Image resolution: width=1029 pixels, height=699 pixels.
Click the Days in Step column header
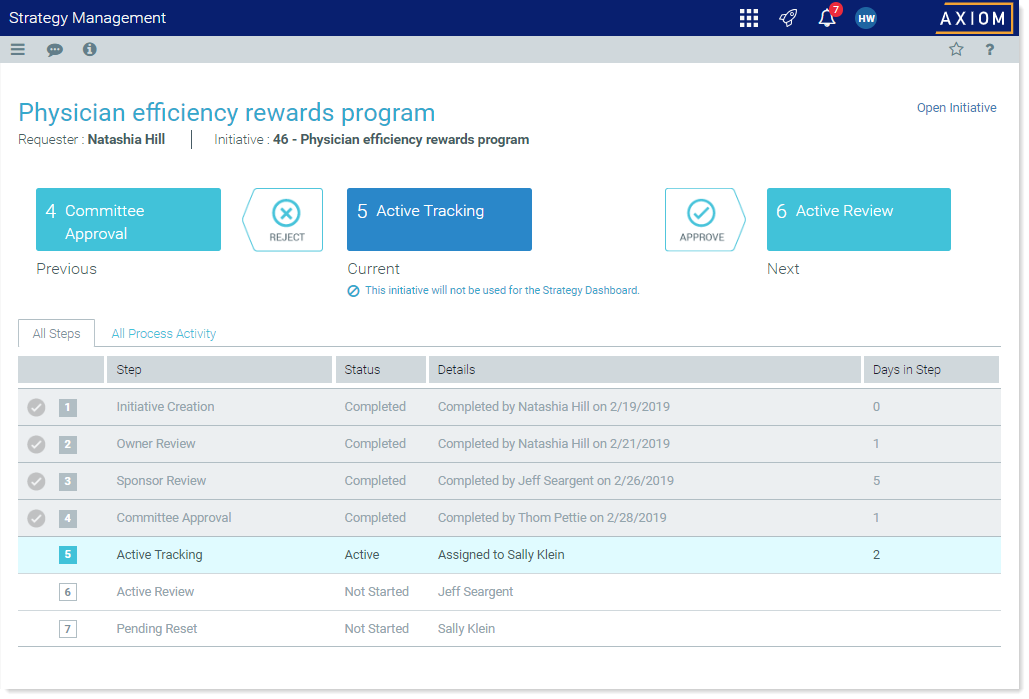pos(906,370)
